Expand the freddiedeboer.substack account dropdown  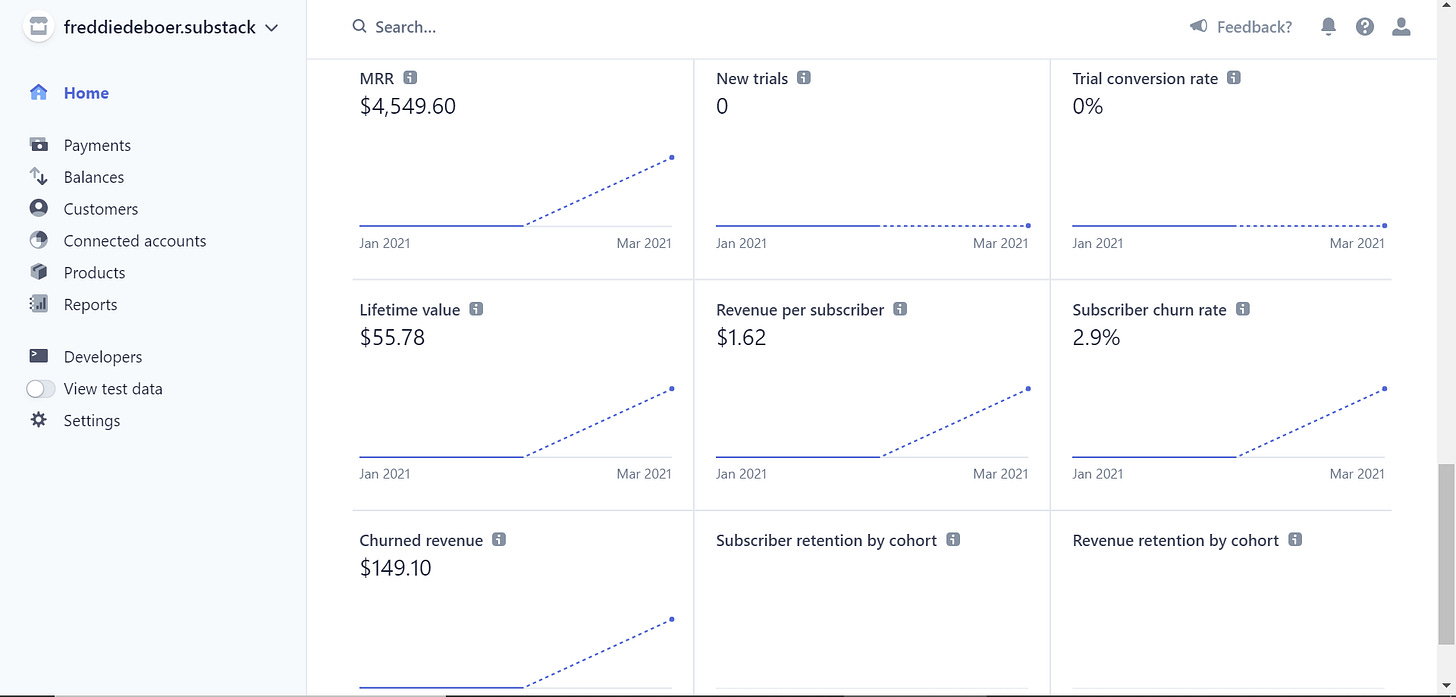tap(271, 28)
